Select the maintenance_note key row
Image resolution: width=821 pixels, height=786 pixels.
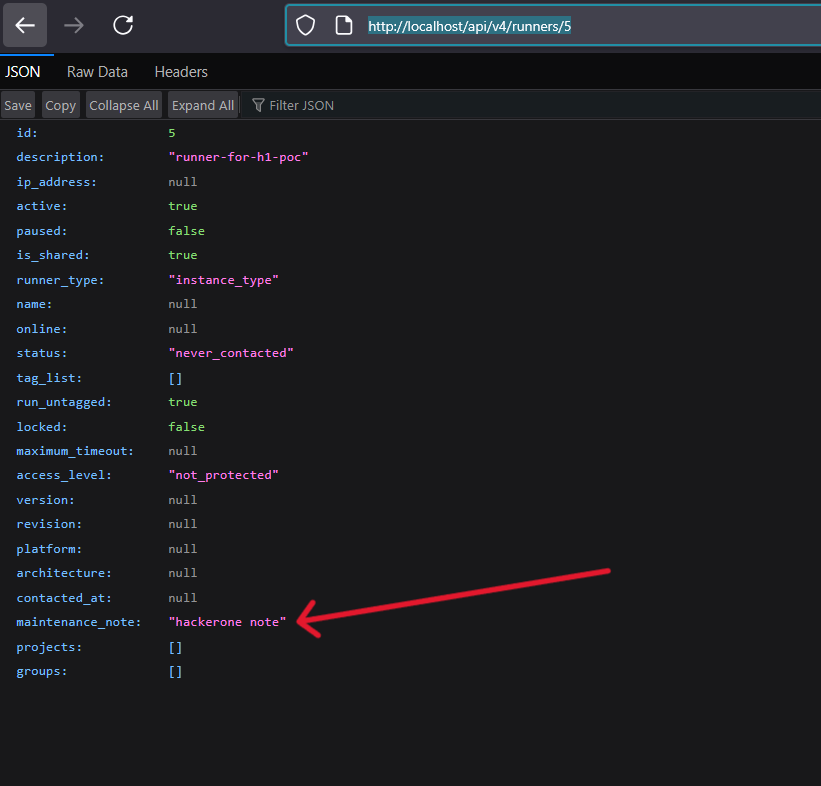click(x=78, y=622)
